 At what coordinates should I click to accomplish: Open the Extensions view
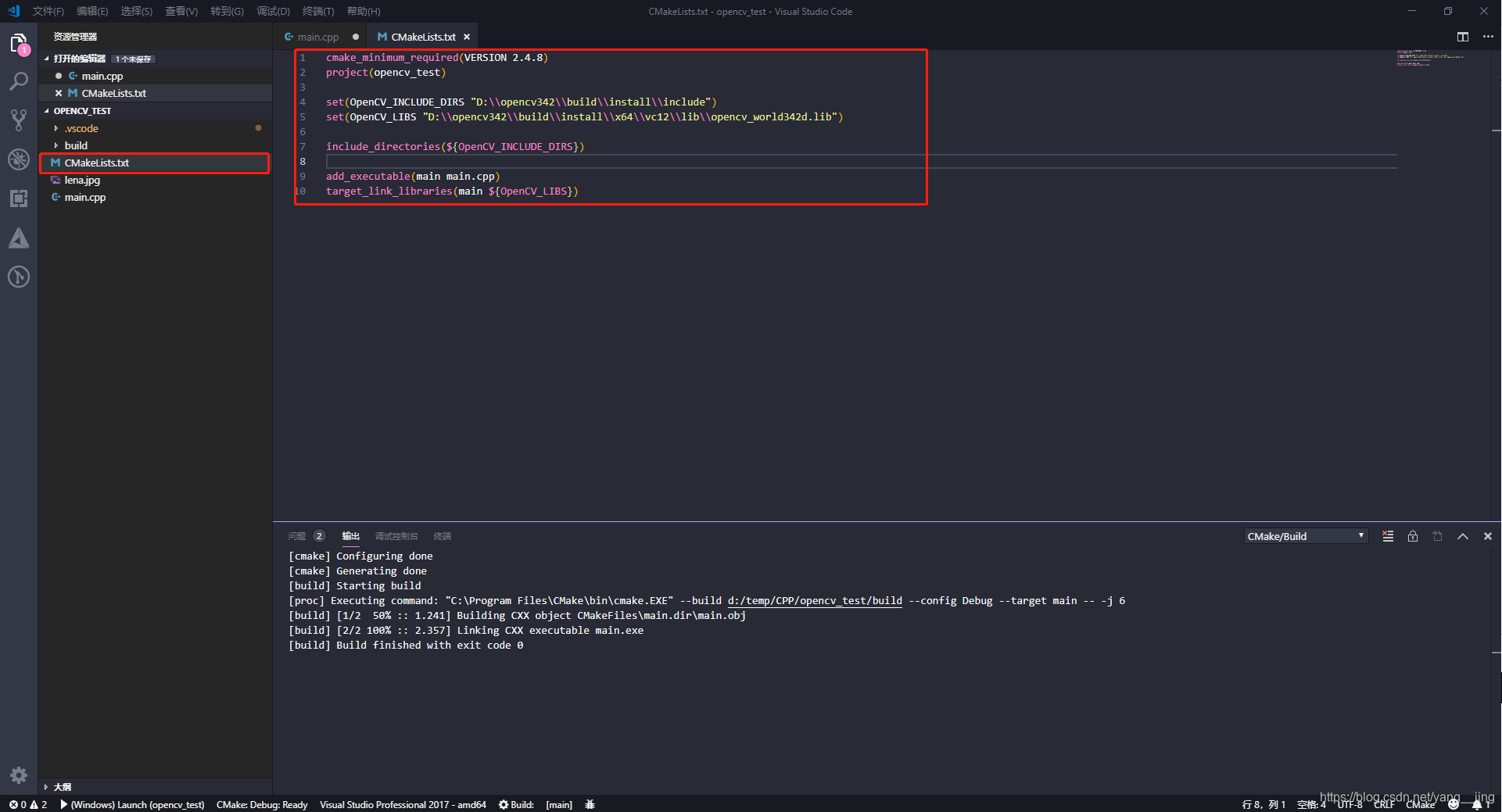tap(19, 198)
